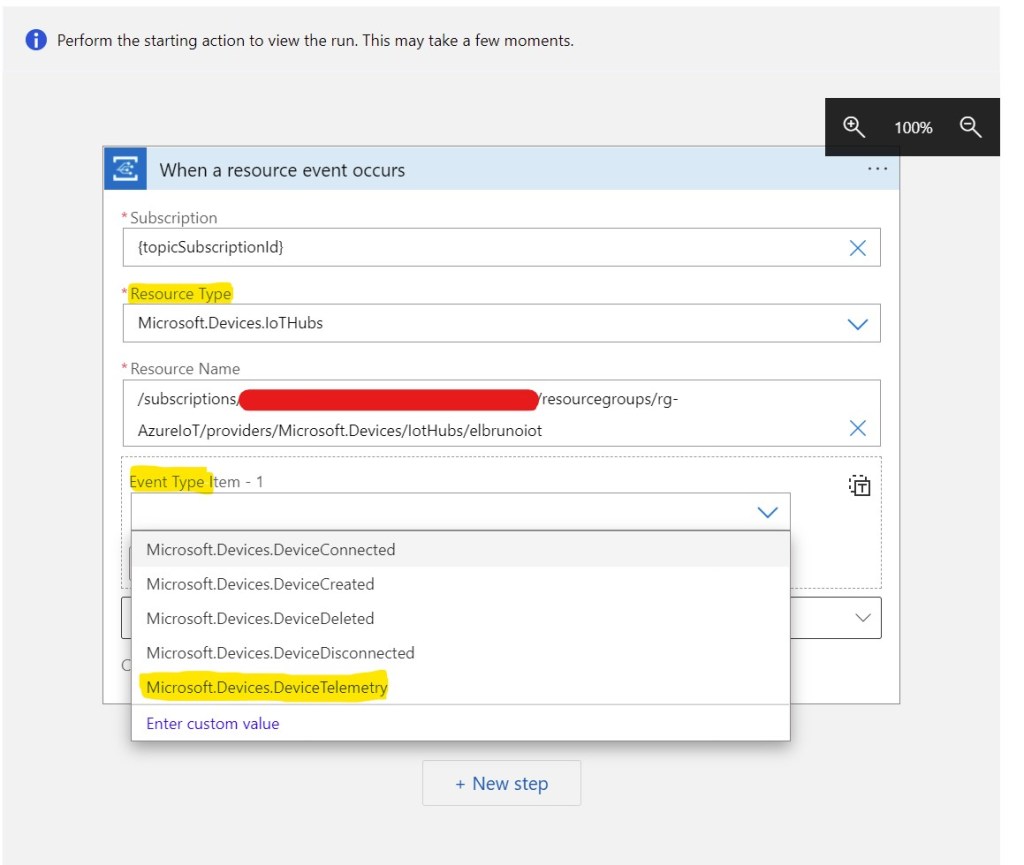Click Enter custom value link
1024x865 pixels.
coord(212,723)
